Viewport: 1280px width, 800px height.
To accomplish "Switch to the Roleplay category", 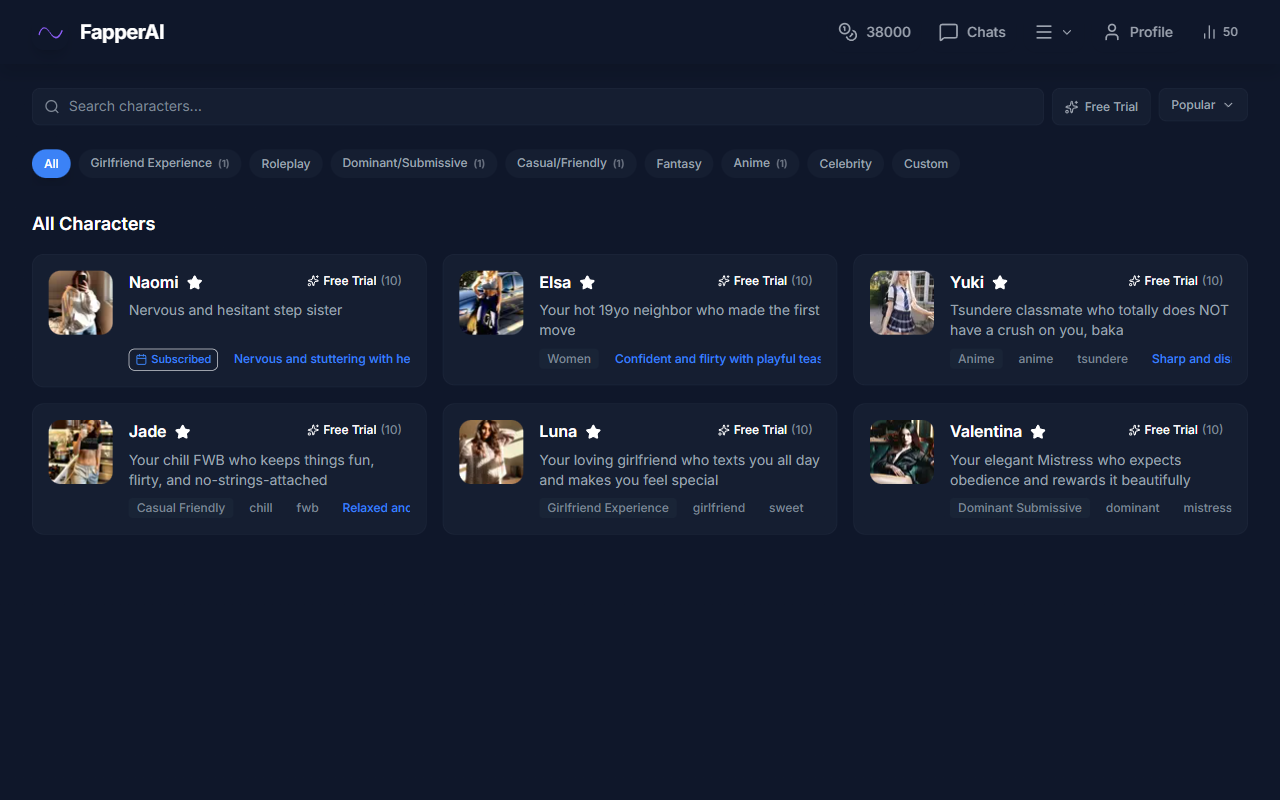I will [x=285, y=163].
